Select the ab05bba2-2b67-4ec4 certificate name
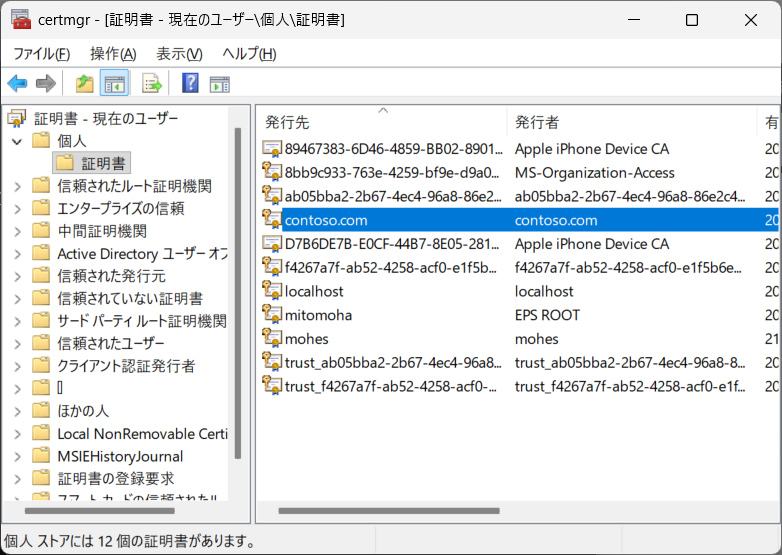Screen dimensions: 782x555 pos(393,196)
